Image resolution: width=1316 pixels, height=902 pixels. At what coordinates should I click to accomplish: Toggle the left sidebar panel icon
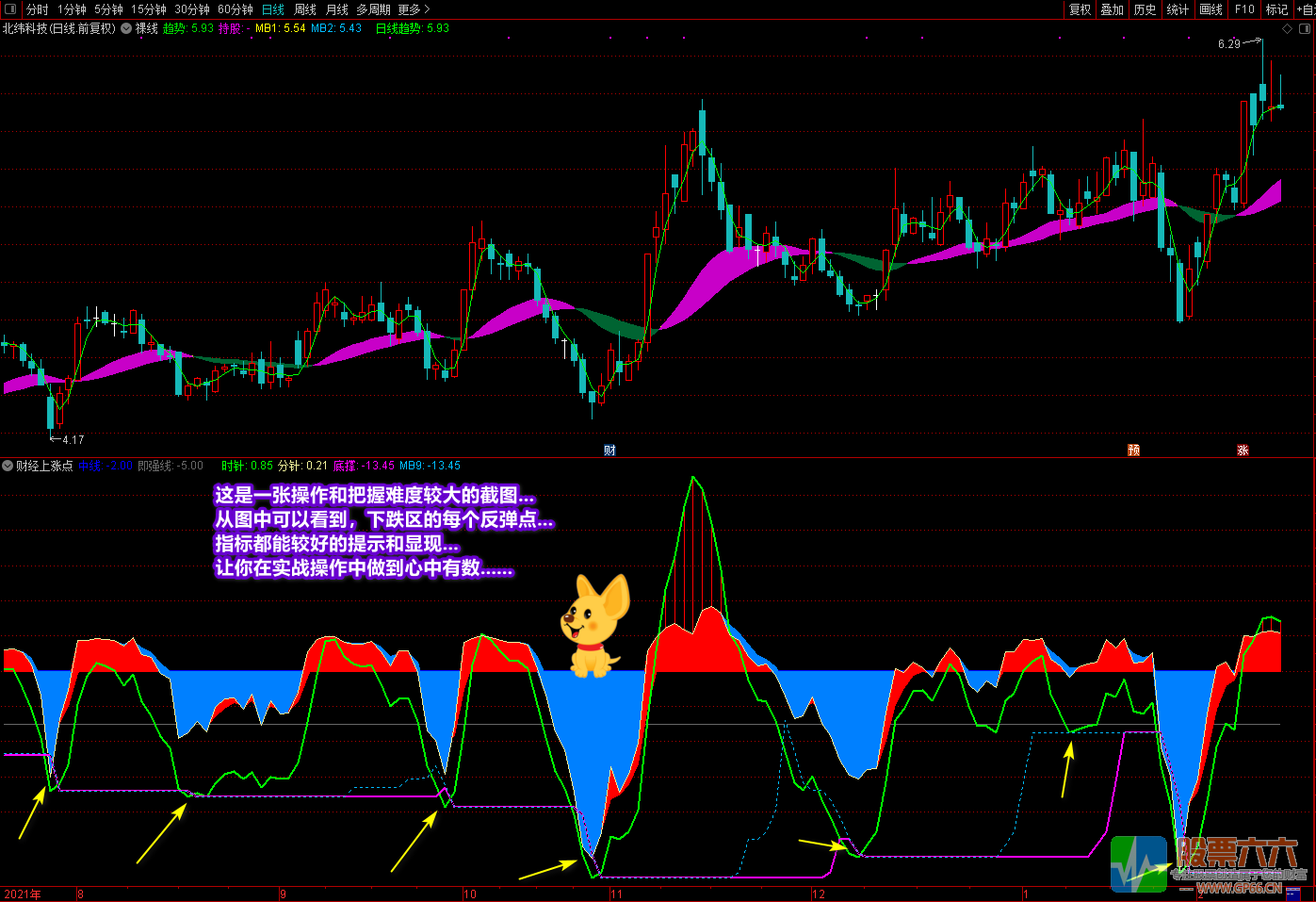(x=10, y=9)
